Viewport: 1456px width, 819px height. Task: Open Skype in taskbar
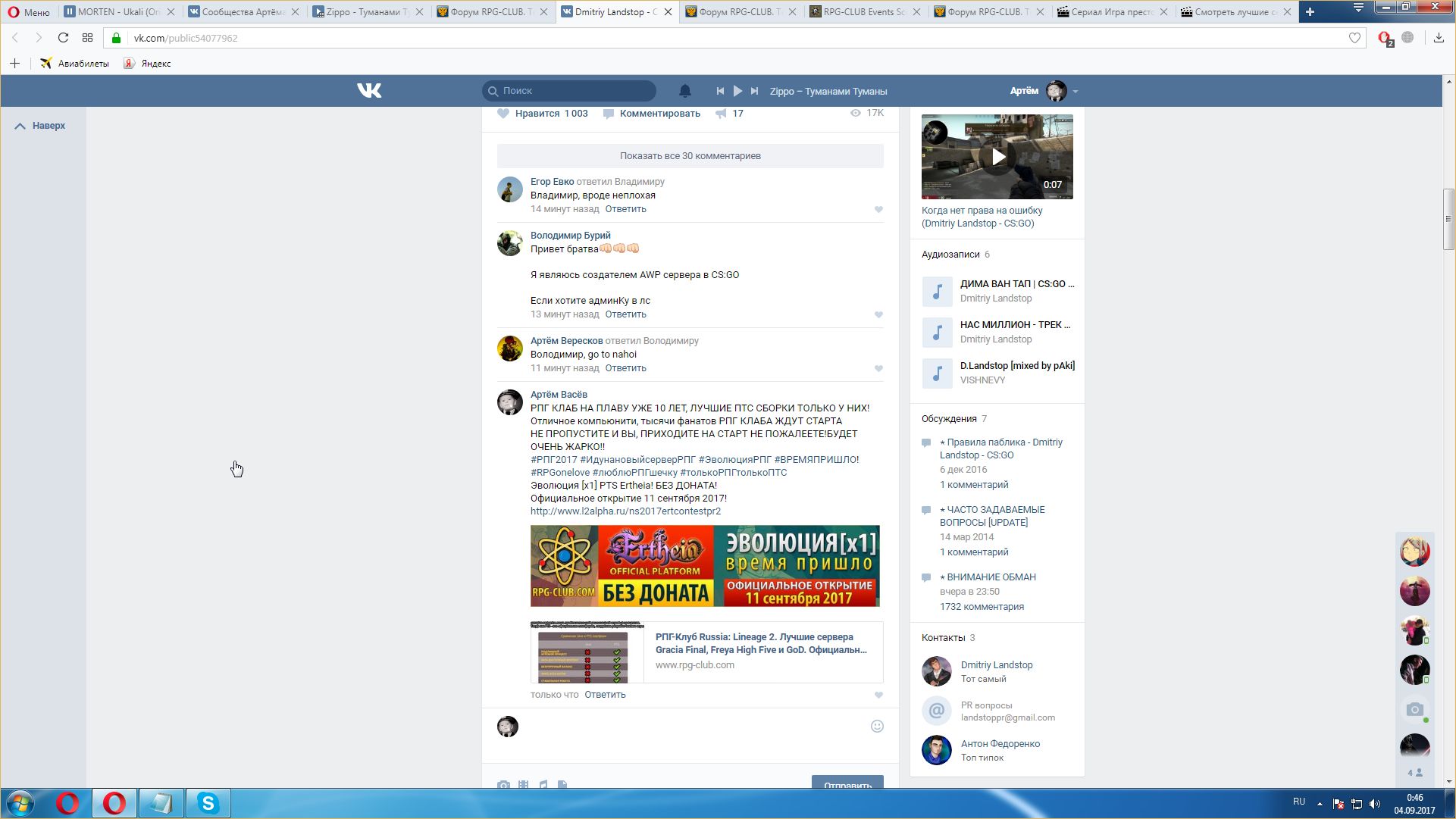coord(208,803)
